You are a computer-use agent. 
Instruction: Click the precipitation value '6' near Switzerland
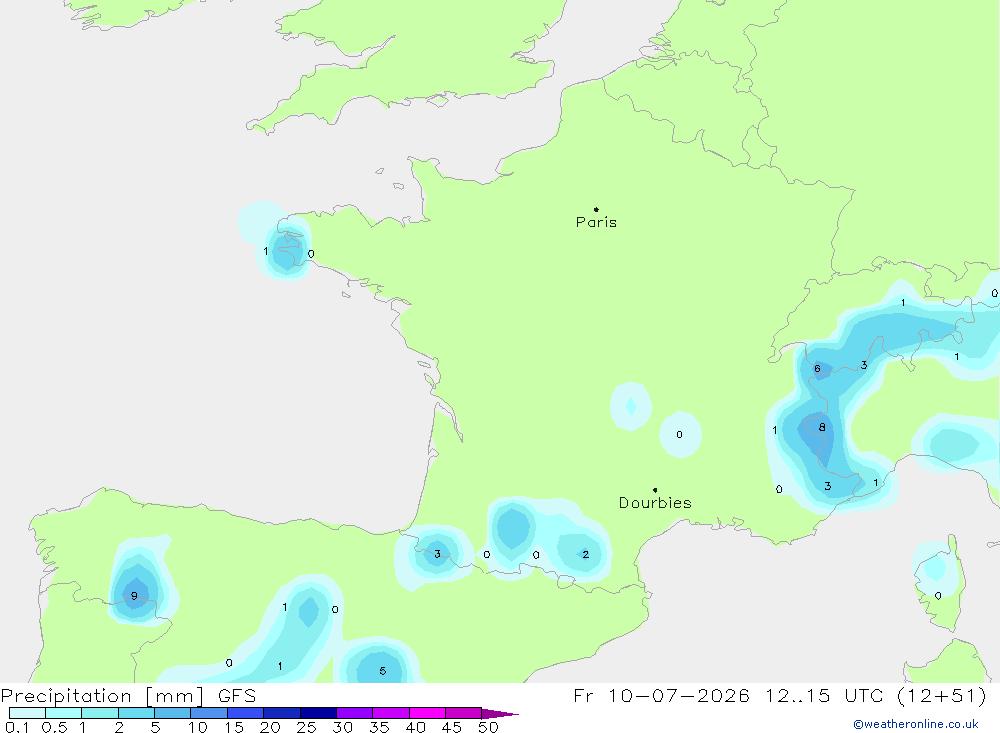pyautogui.click(x=817, y=369)
